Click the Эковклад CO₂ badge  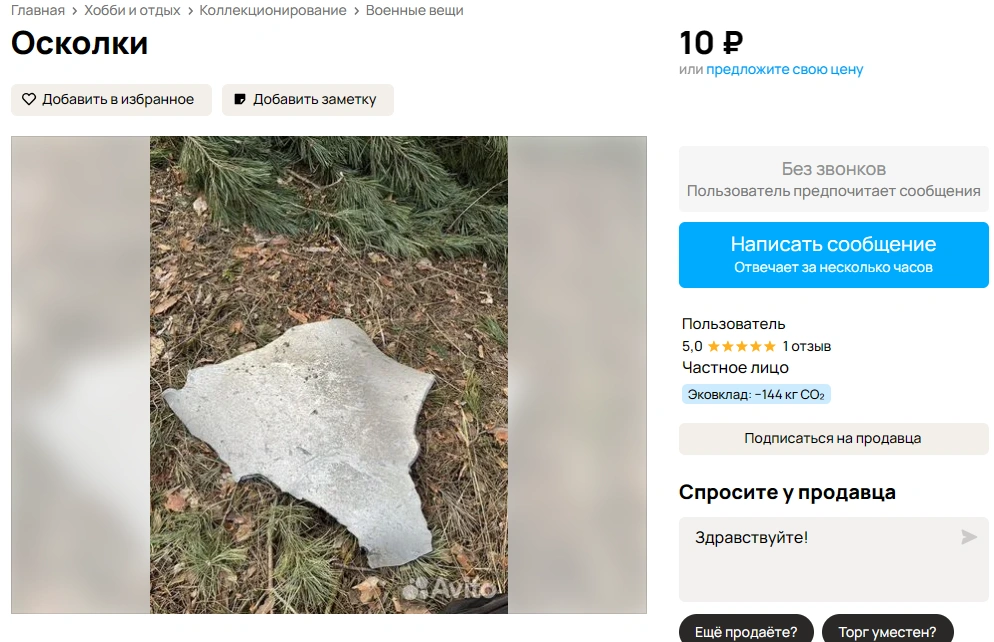756,395
